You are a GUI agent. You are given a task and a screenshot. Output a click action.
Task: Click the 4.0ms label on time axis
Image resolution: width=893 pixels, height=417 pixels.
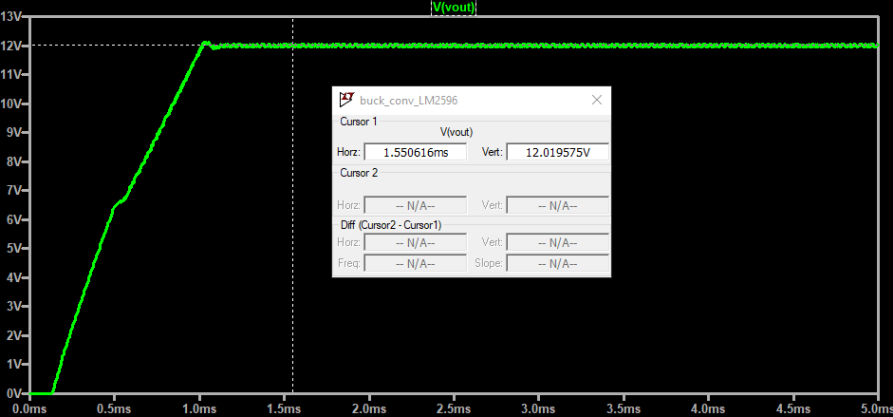[x=707, y=409]
